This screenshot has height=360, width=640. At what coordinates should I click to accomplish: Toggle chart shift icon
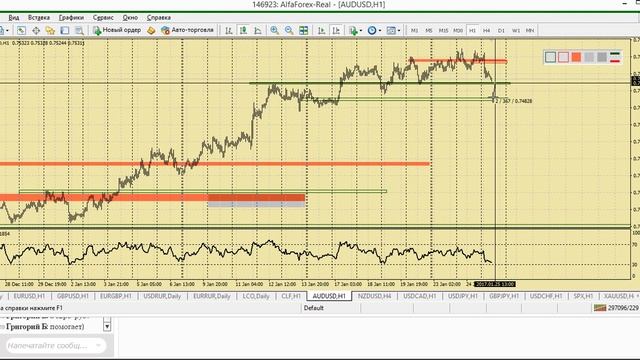(x=336, y=31)
